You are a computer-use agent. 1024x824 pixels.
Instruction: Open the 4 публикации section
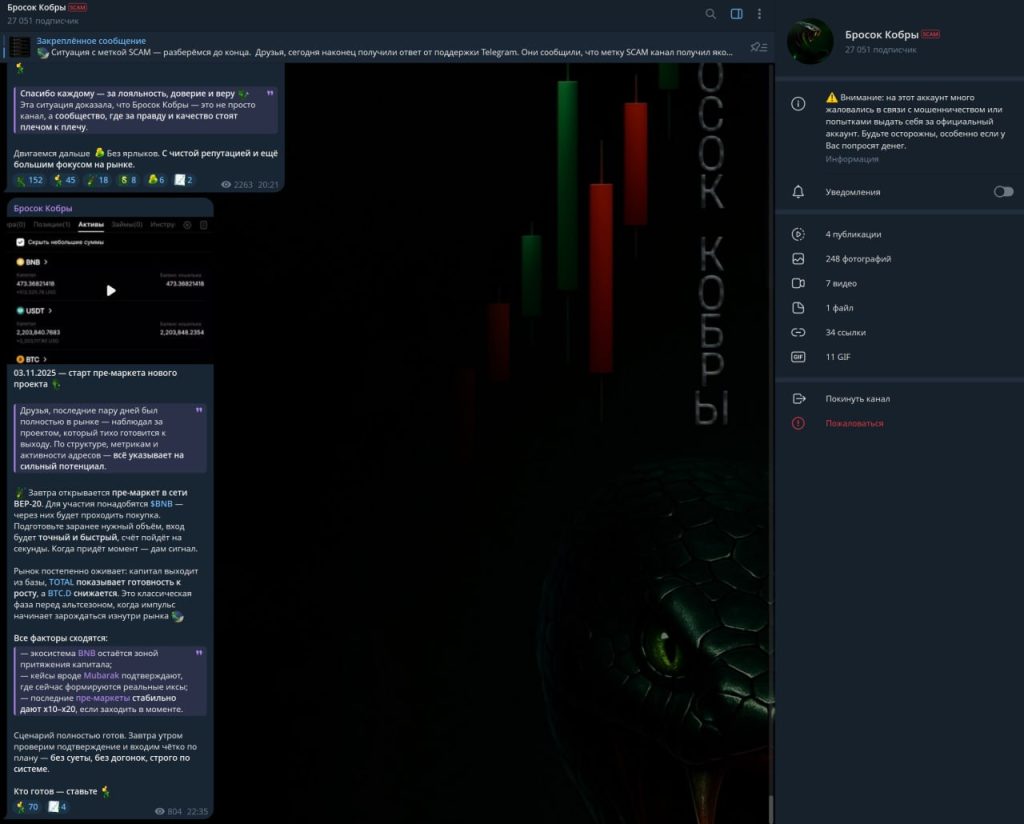pos(853,234)
